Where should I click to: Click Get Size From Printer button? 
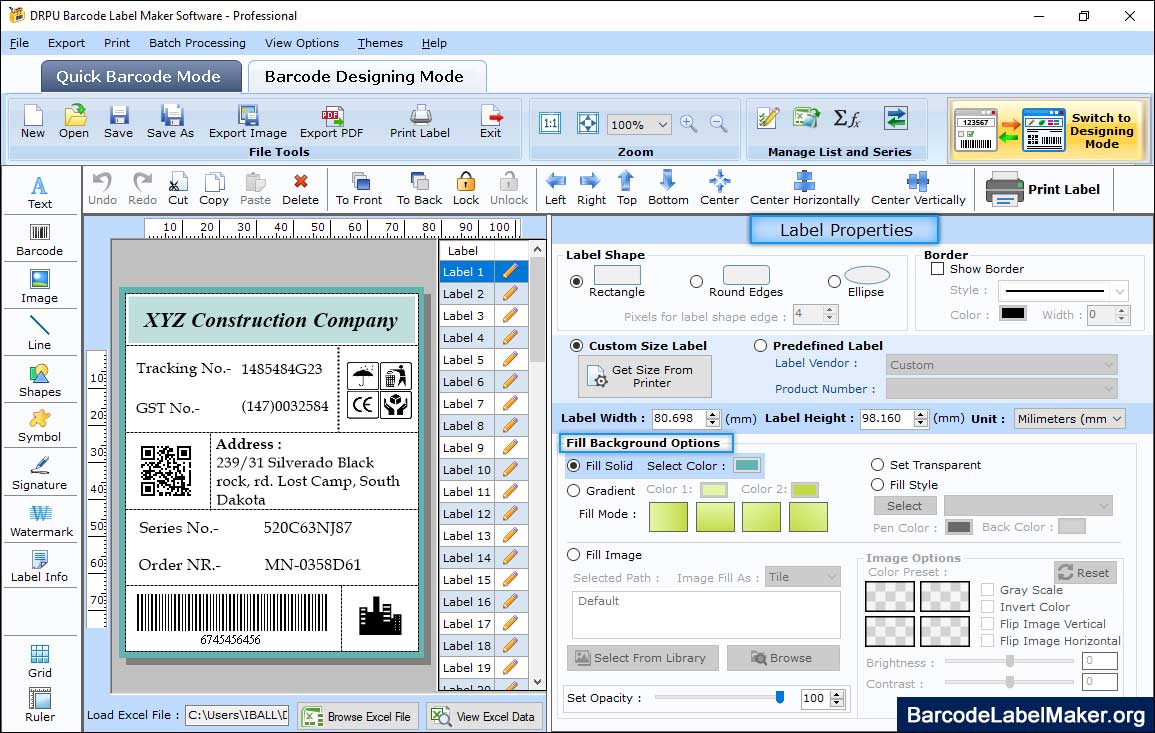(x=645, y=376)
